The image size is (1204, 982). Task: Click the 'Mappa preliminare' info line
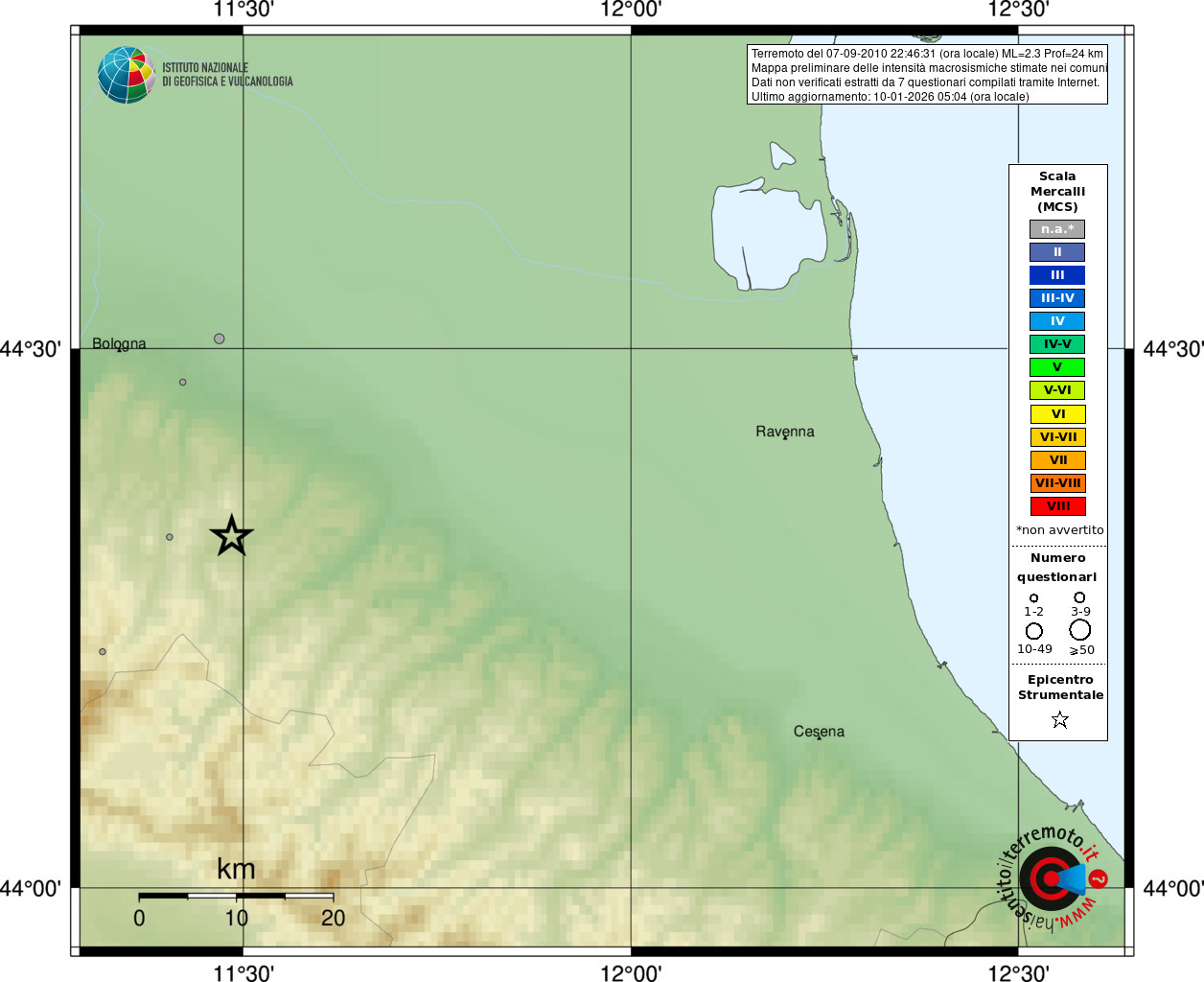coord(929,68)
